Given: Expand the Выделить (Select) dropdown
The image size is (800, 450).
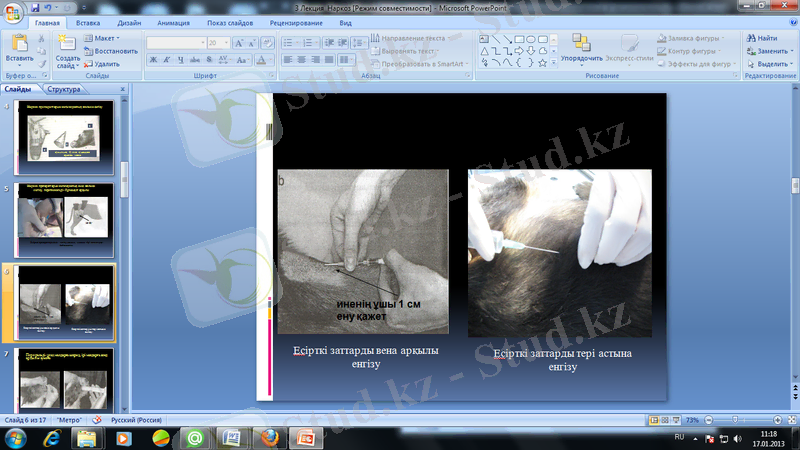Looking at the screenshot, I should pyautogui.click(x=766, y=63).
